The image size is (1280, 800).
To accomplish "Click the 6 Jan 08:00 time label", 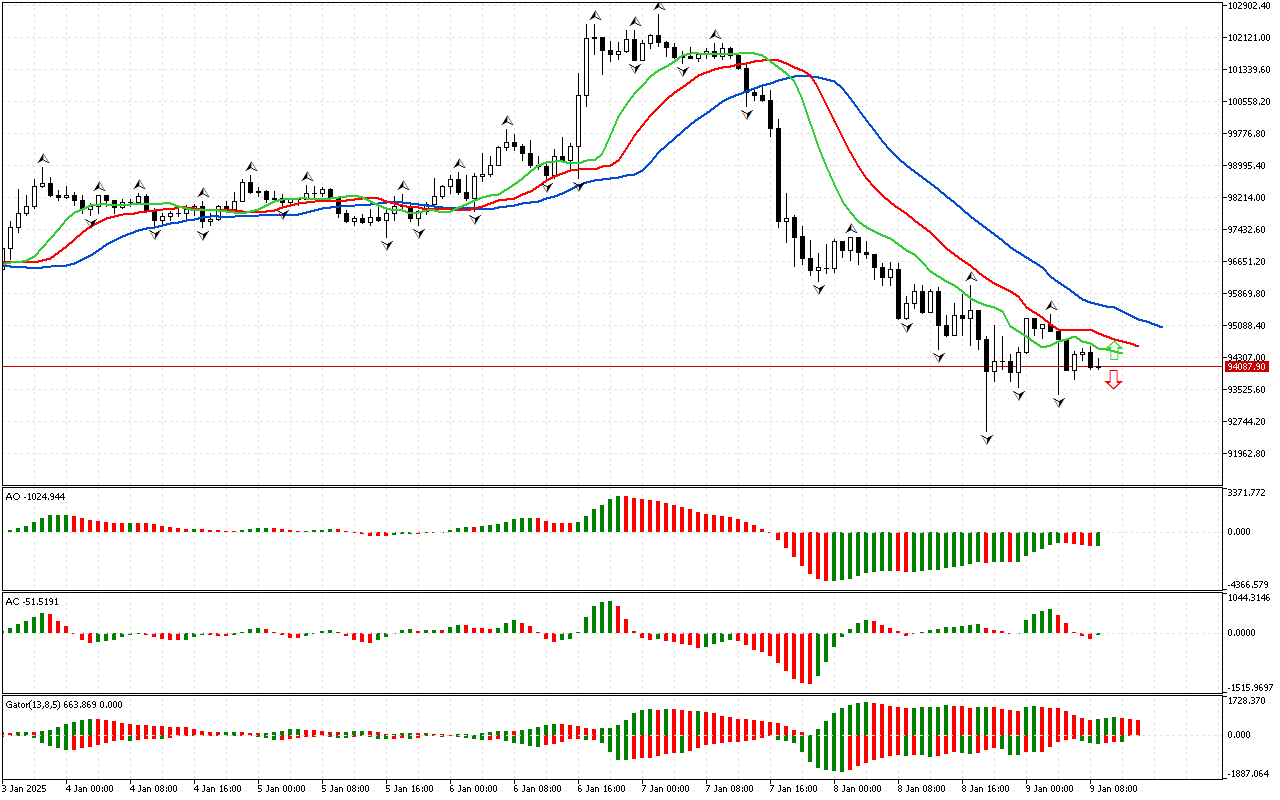I will (536, 788).
